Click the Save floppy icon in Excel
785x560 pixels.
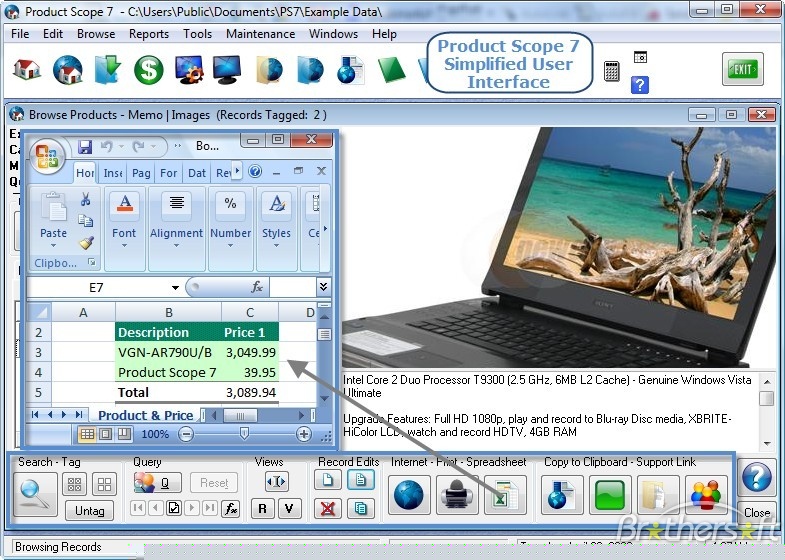point(85,147)
